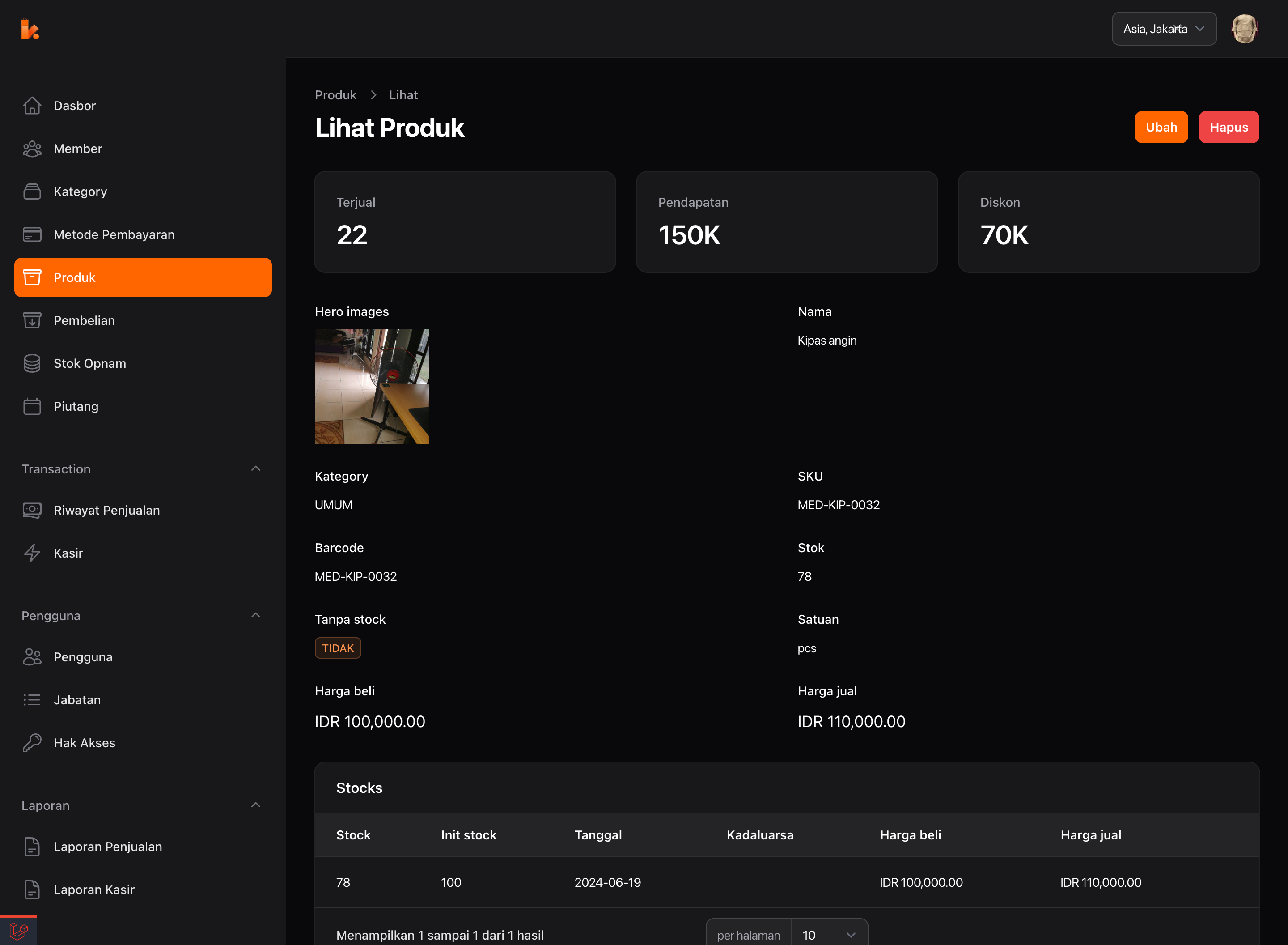
Task: Click the Dasbor home icon
Action: (32, 106)
